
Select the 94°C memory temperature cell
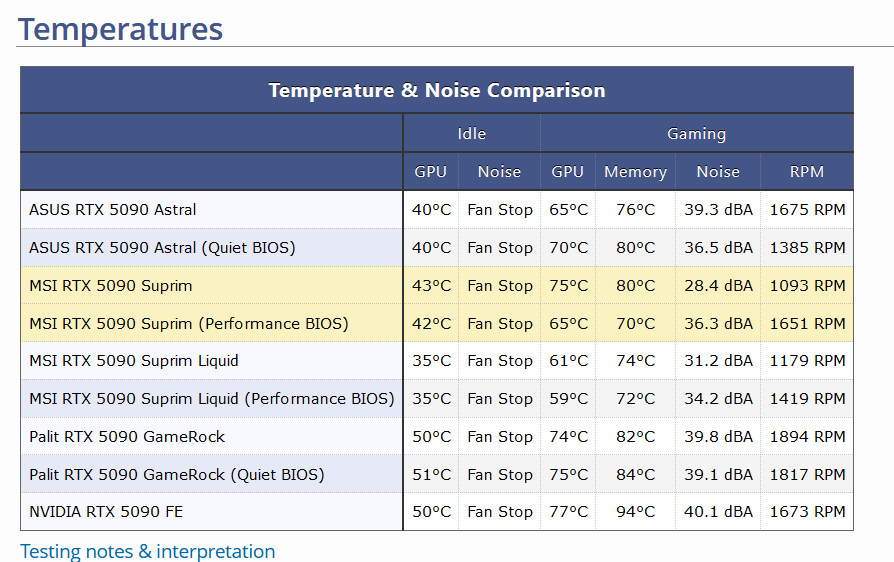click(635, 512)
